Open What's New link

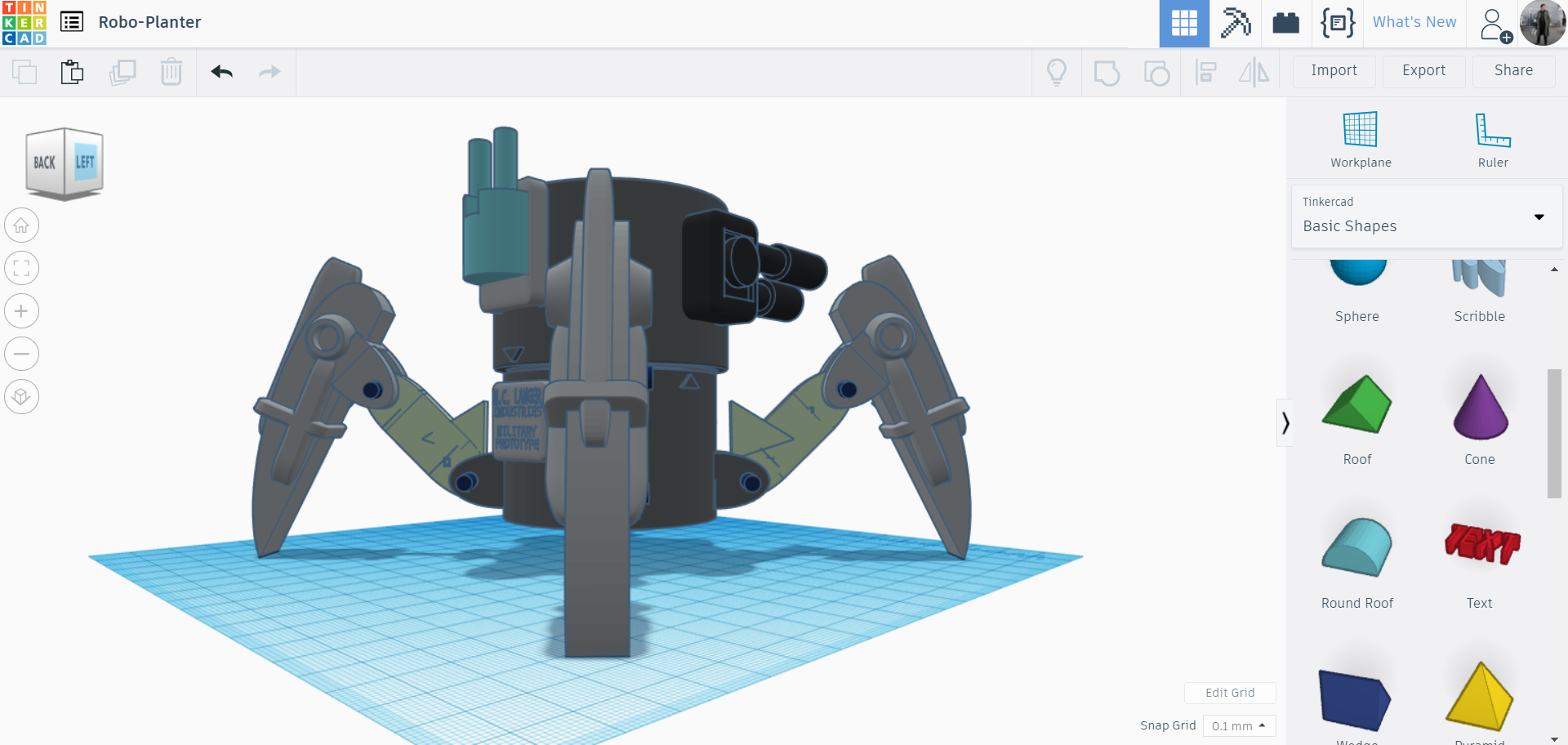[1414, 22]
